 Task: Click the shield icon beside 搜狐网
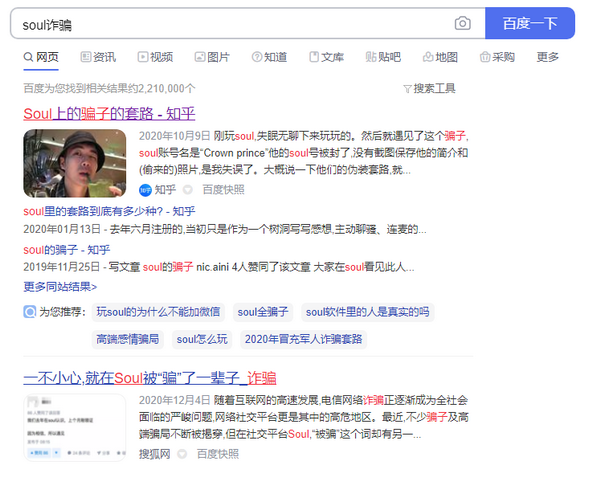(182, 454)
